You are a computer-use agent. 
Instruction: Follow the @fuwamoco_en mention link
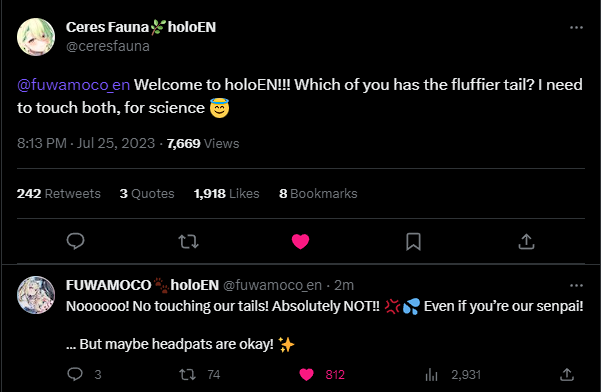pos(74,85)
